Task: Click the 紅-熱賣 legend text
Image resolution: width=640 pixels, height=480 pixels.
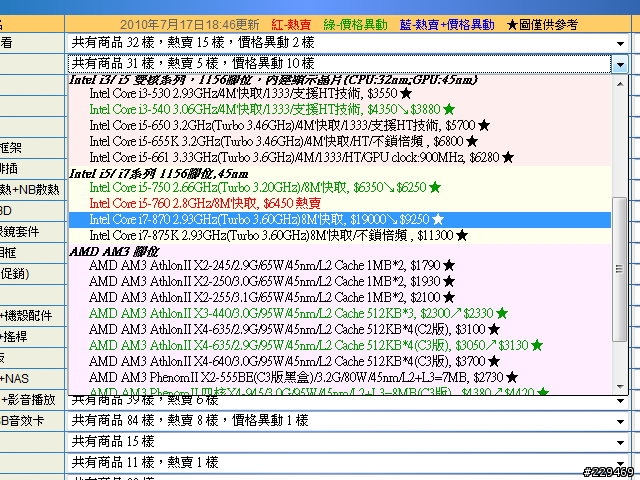Action: [291, 25]
